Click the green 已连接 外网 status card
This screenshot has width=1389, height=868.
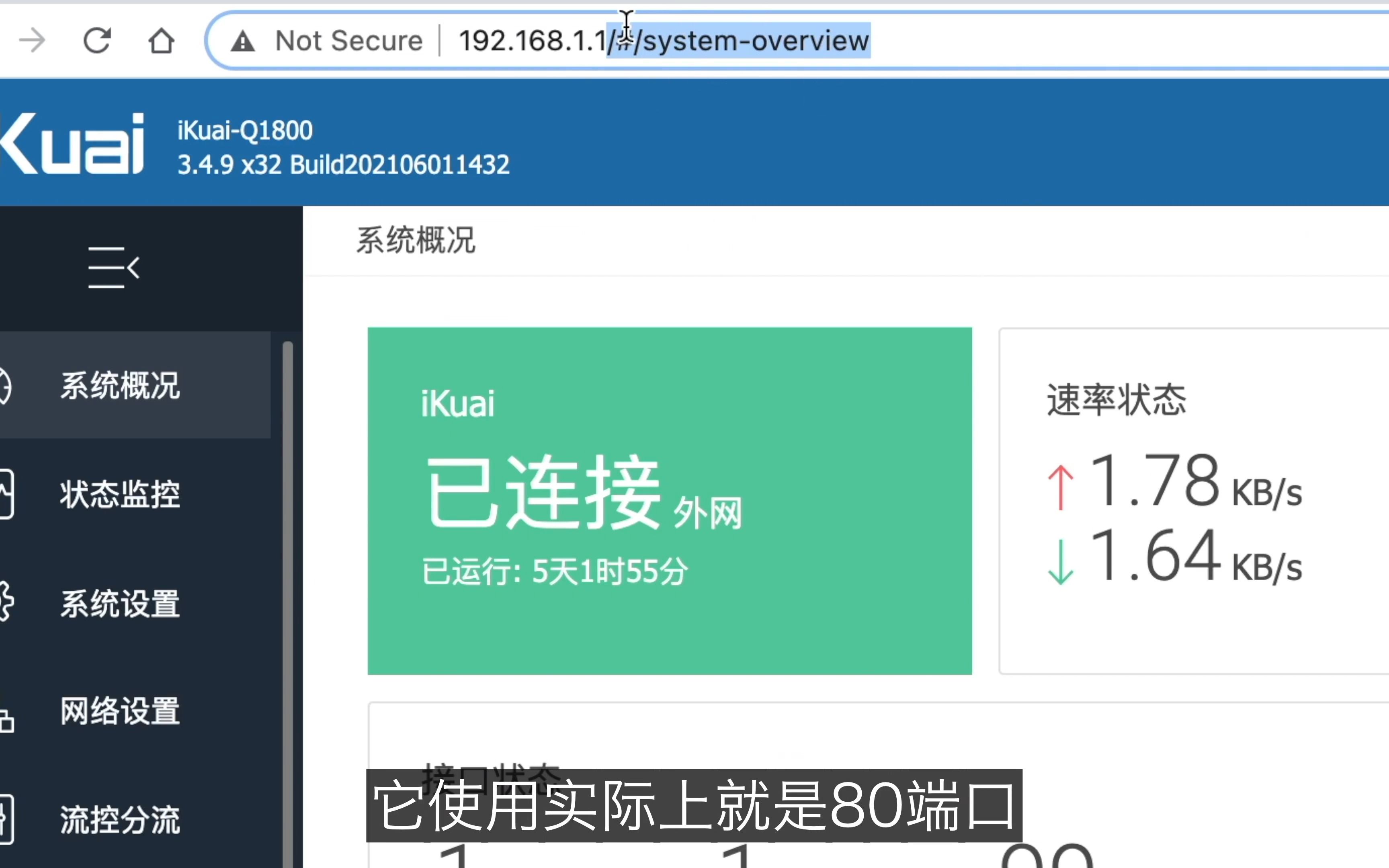point(669,501)
